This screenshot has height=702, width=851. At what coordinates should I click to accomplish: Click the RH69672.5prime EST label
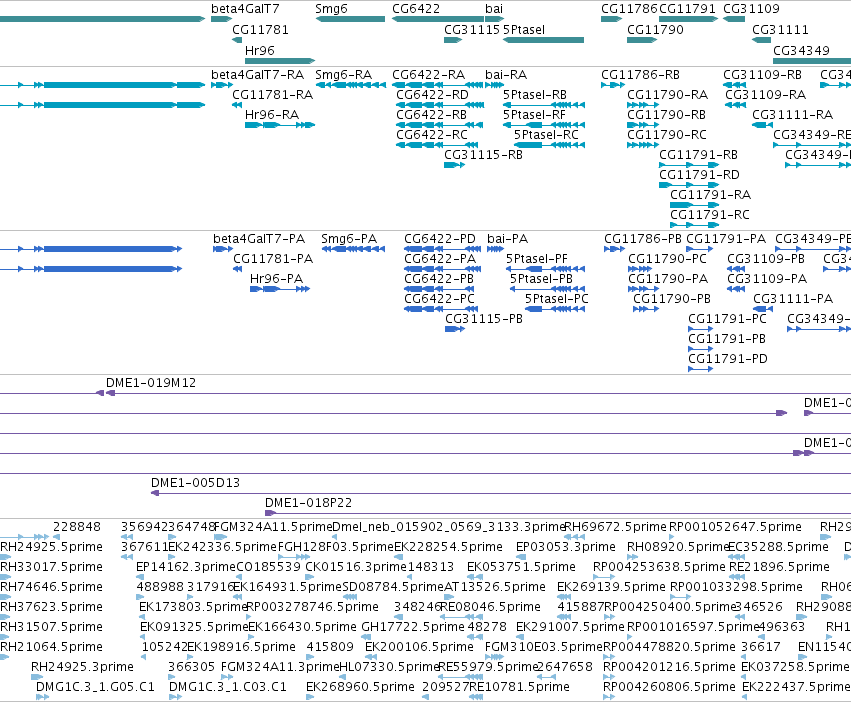tap(615, 527)
